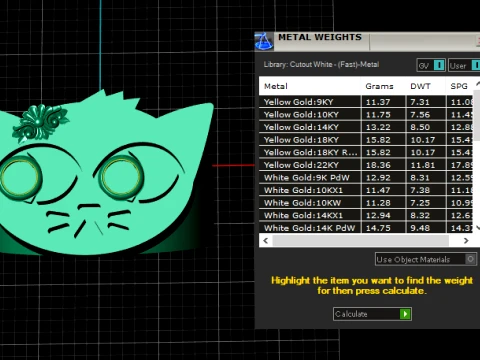Click the 9.48 DWT value cell
The image size is (480, 360).
(426, 228)
